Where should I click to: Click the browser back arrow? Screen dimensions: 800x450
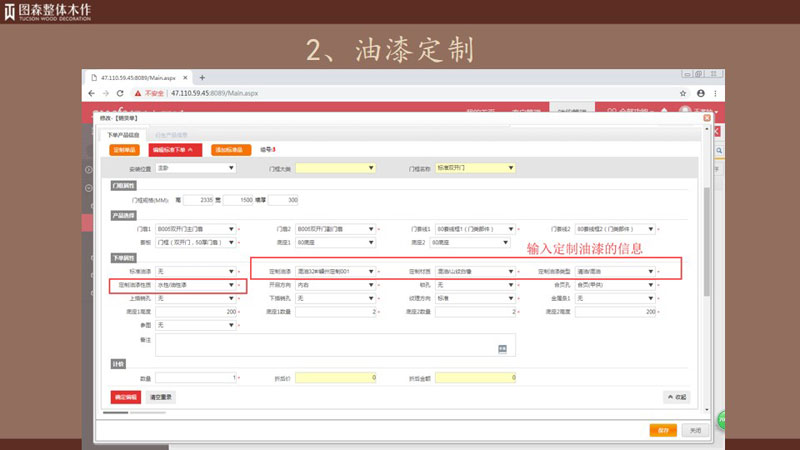click(92, 93)
